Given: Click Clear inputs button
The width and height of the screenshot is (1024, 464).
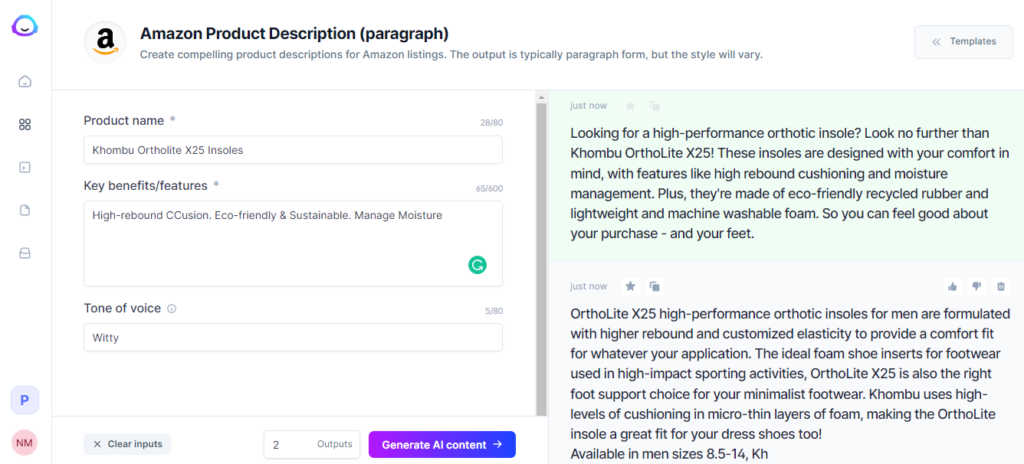Looking at the screenshot, I should tap(127, 444).
